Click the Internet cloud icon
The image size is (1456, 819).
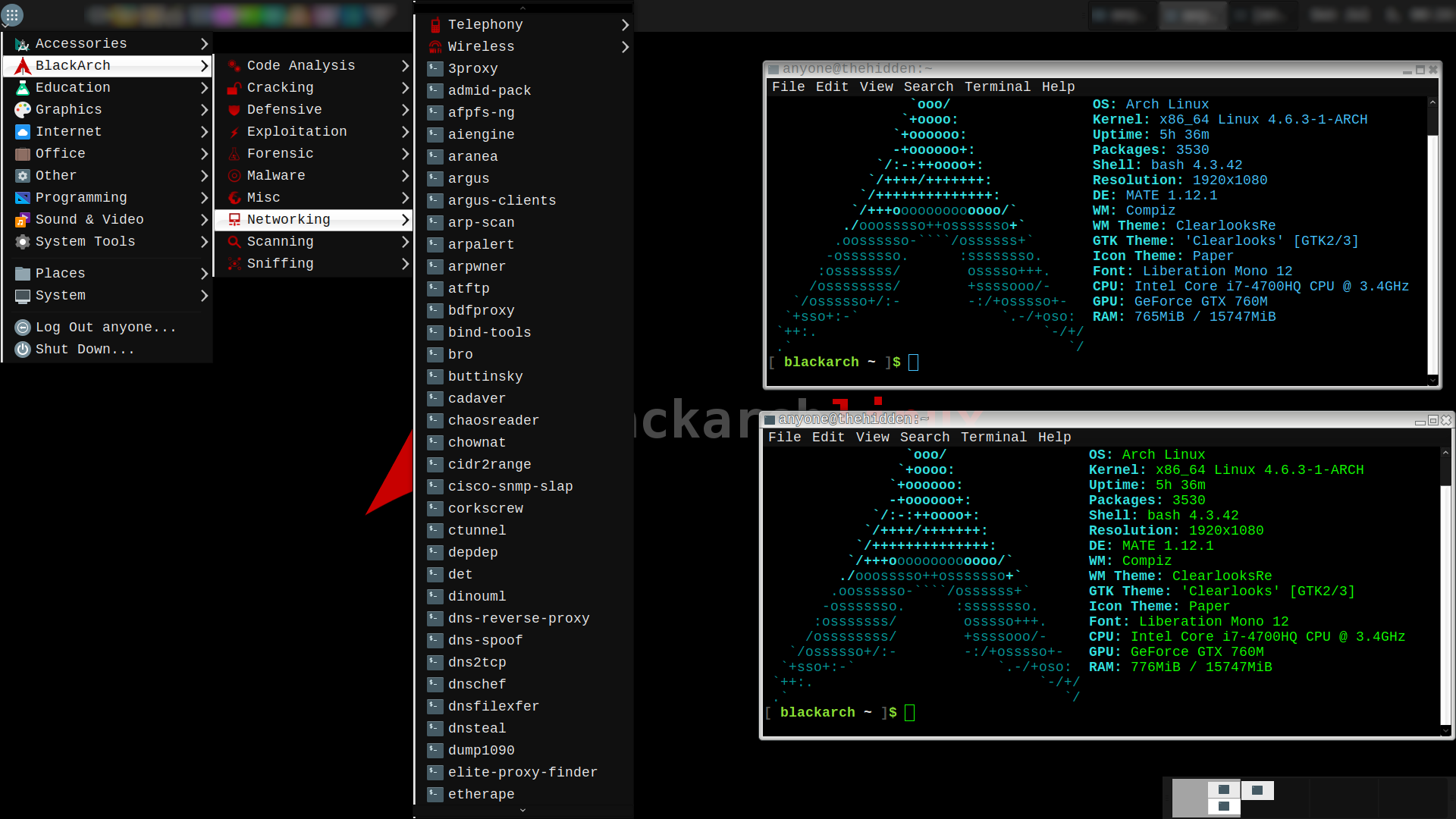click(x=23, y=132)
